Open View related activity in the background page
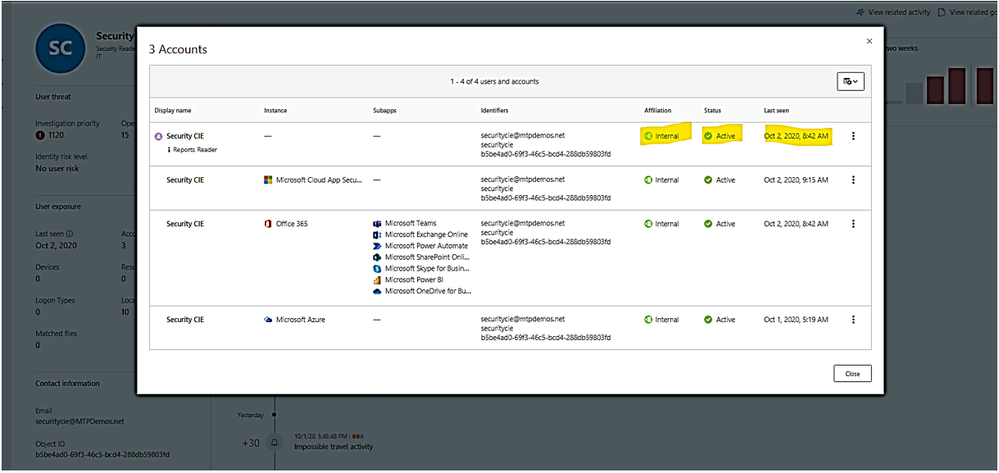 tap(893, 12)
